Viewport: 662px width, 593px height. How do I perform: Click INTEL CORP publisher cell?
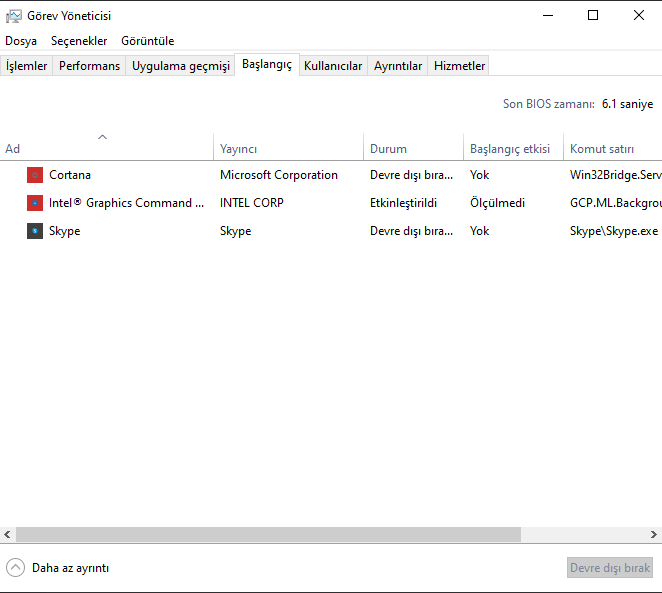pos(252,203)
